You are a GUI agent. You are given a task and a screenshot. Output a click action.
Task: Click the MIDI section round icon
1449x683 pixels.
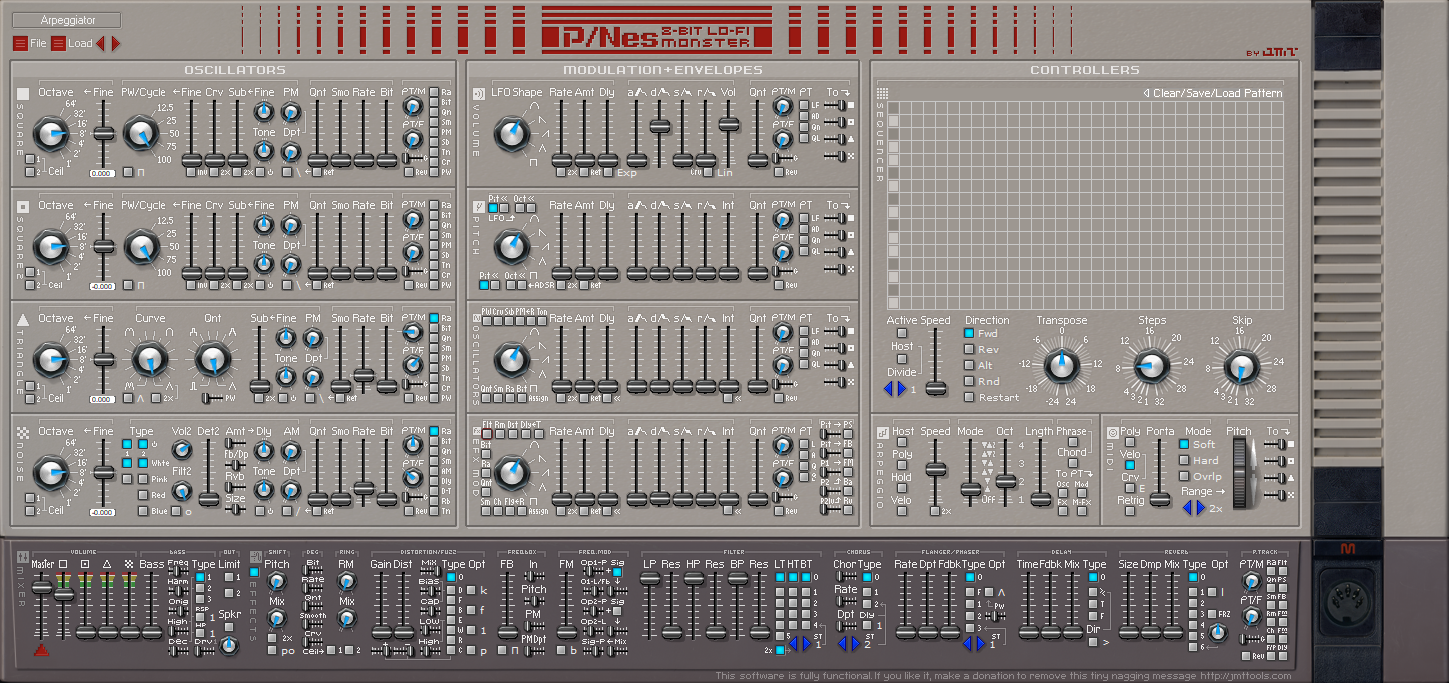pos(1112,432)
